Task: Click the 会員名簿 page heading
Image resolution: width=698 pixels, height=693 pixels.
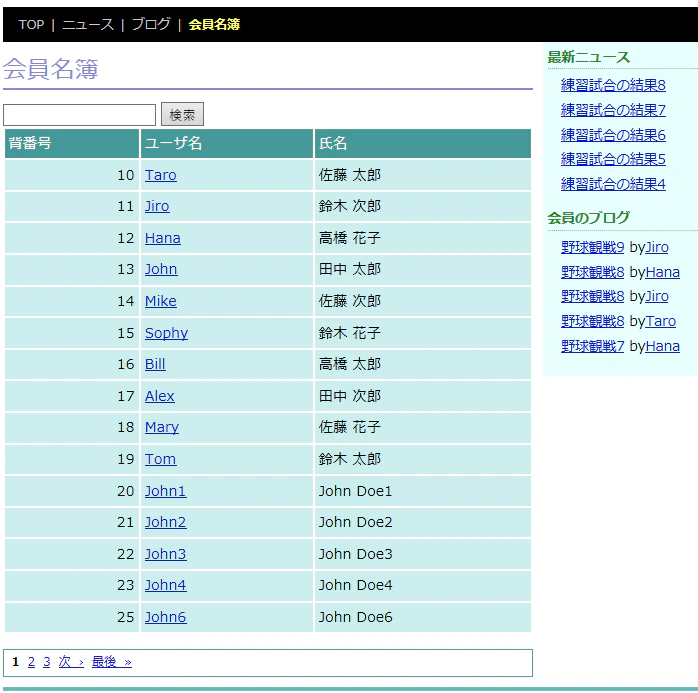Action: coord(50,69)
